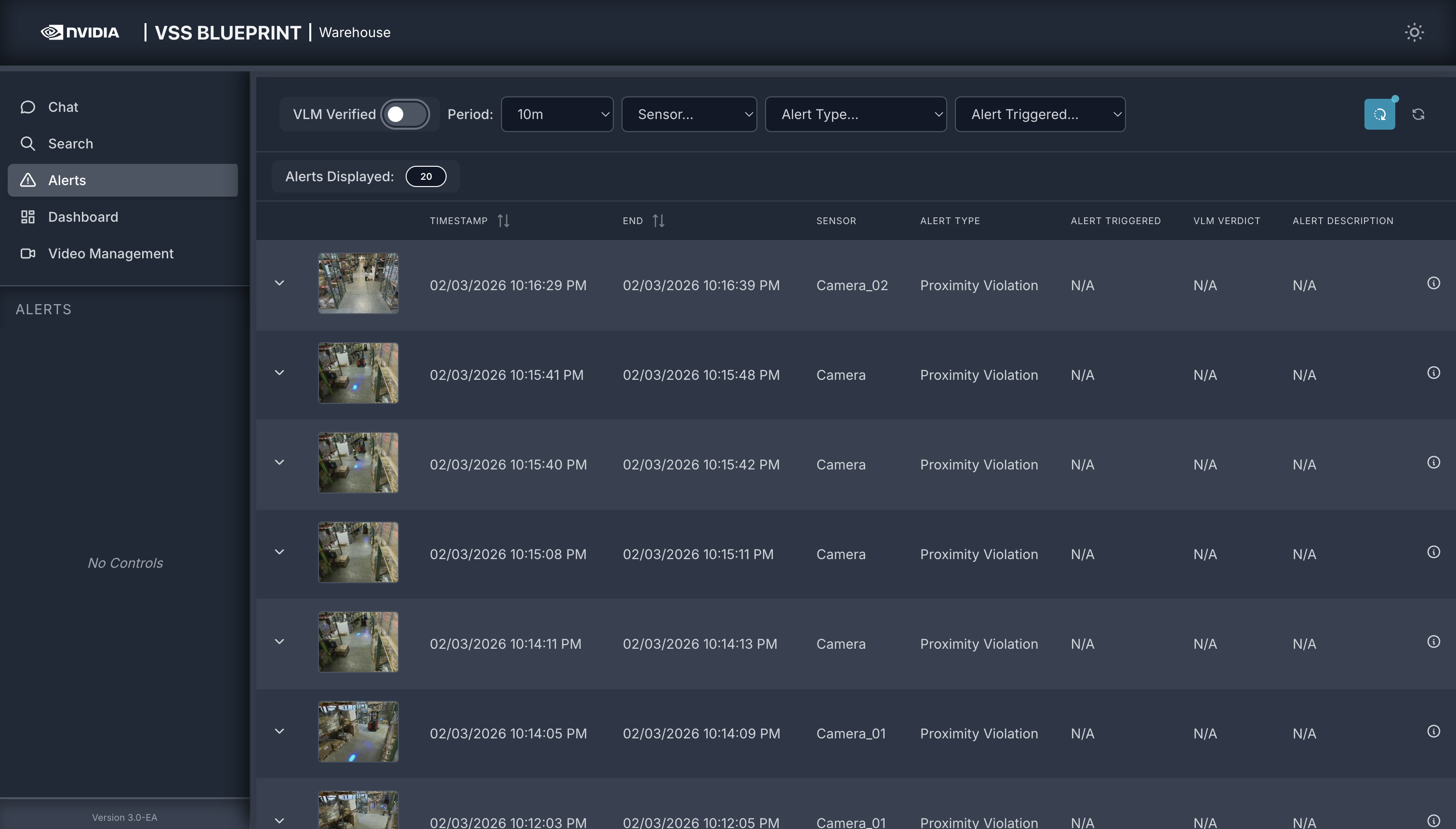Viewport: 1456px width, 829px height.
Task: Sort alerts by the END column arrows
Action: point(658,220)
